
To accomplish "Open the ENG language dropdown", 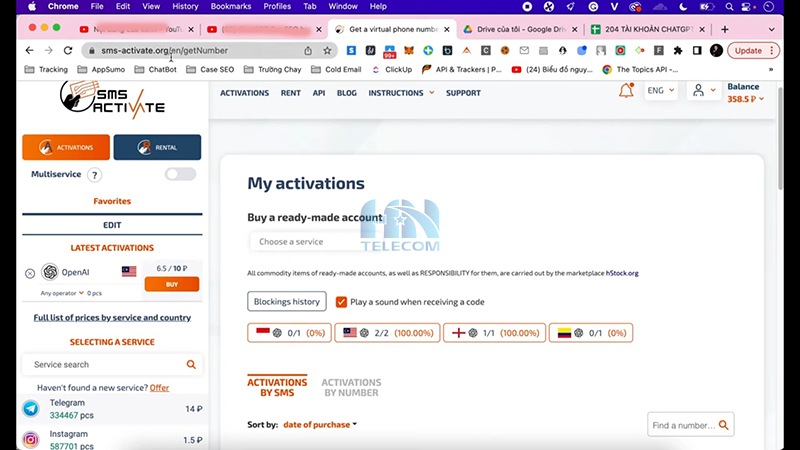I will click(x=660, y=91).
